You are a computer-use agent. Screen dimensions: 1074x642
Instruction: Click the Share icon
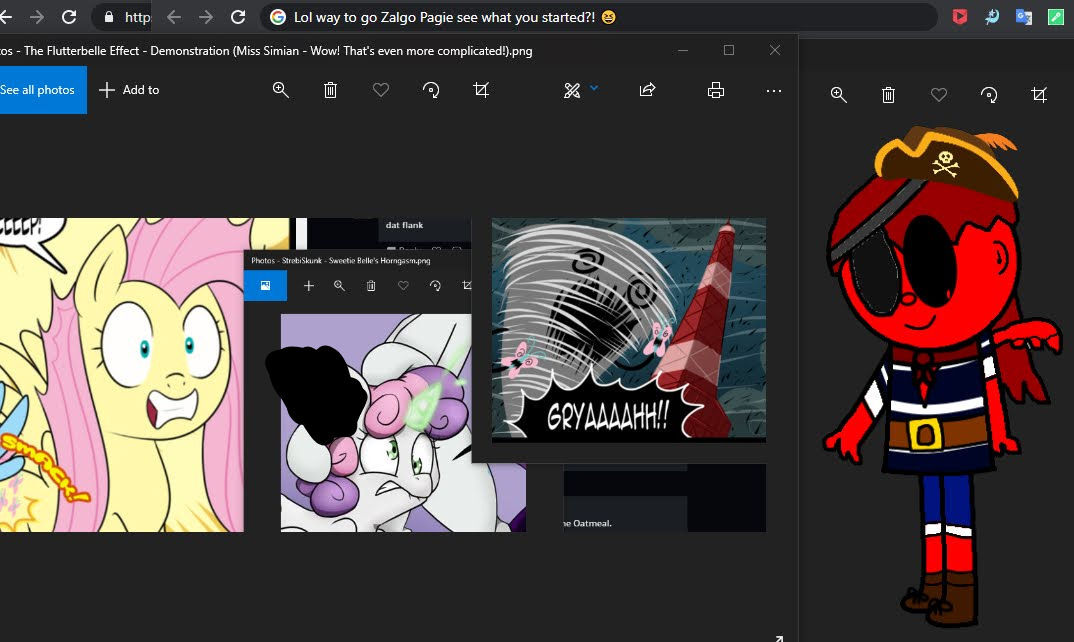[x=647, y=90]
